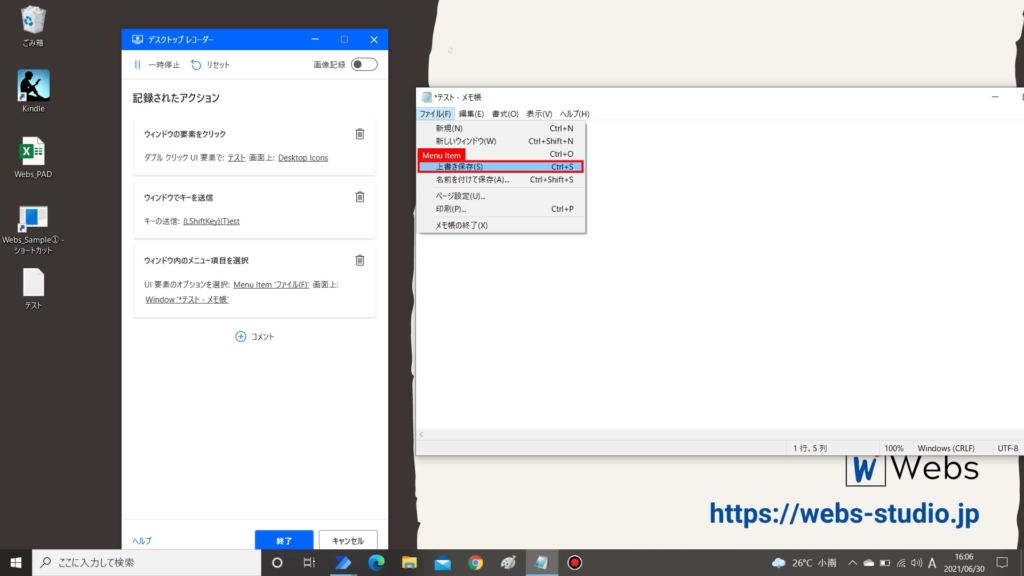Select メモ帳の終了(X) menu item

click(502, 225)
